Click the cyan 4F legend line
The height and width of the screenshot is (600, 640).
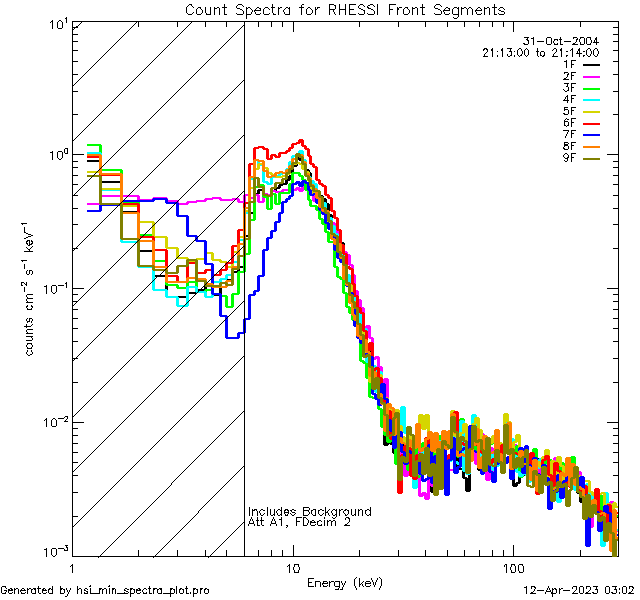(590, 100)
